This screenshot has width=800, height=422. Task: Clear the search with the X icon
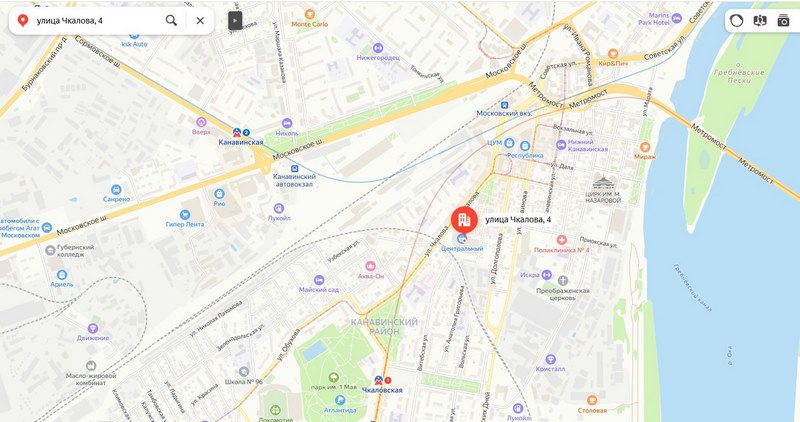tap(200, 20)
